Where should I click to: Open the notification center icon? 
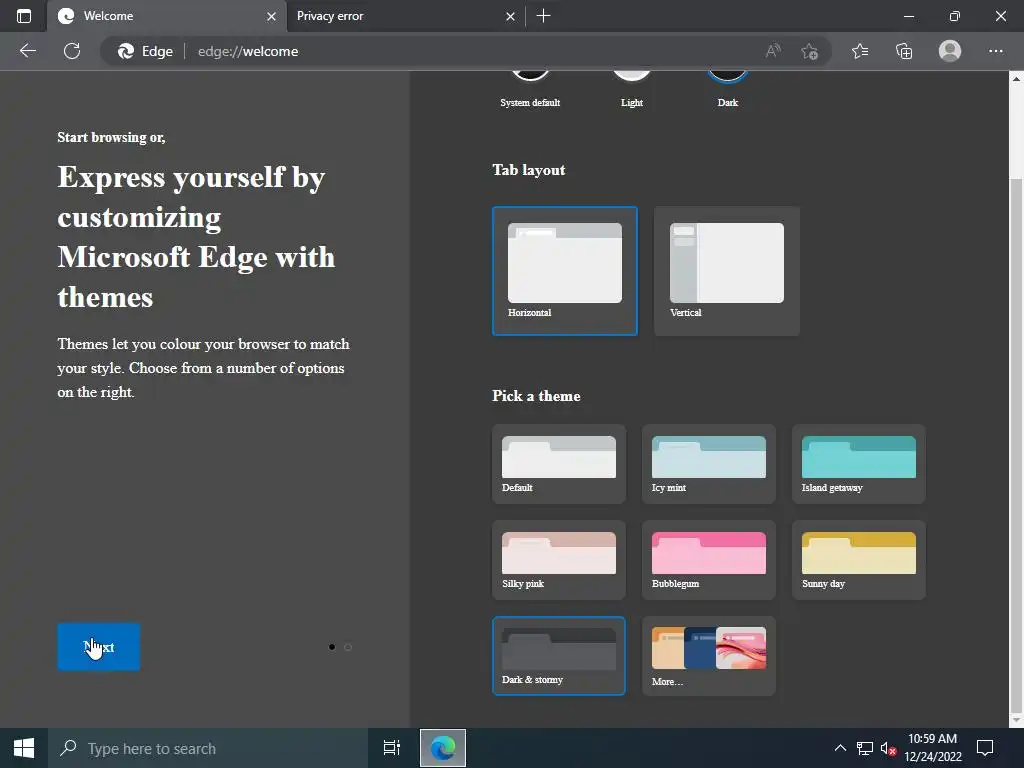click(985, 748)
